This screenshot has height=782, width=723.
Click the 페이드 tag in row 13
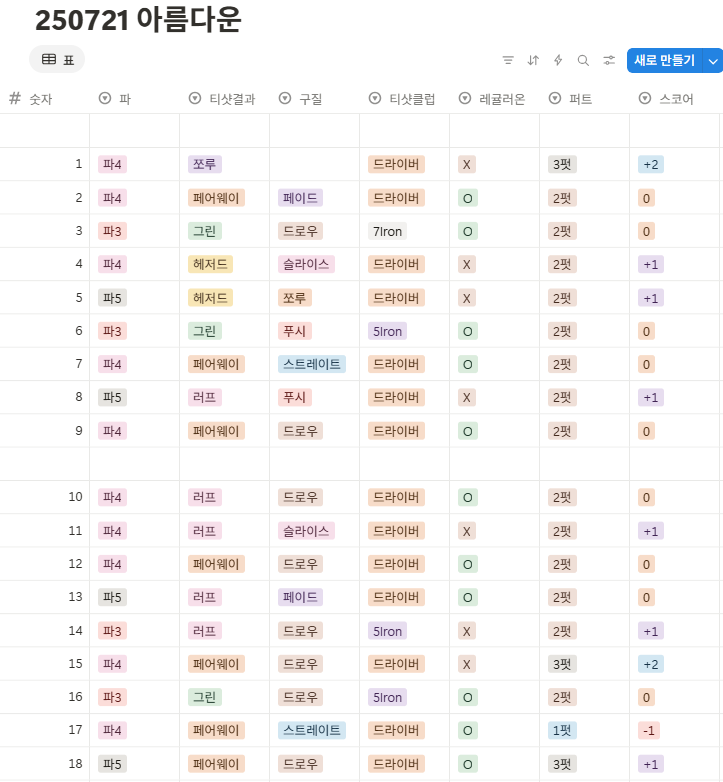[300, 596]
